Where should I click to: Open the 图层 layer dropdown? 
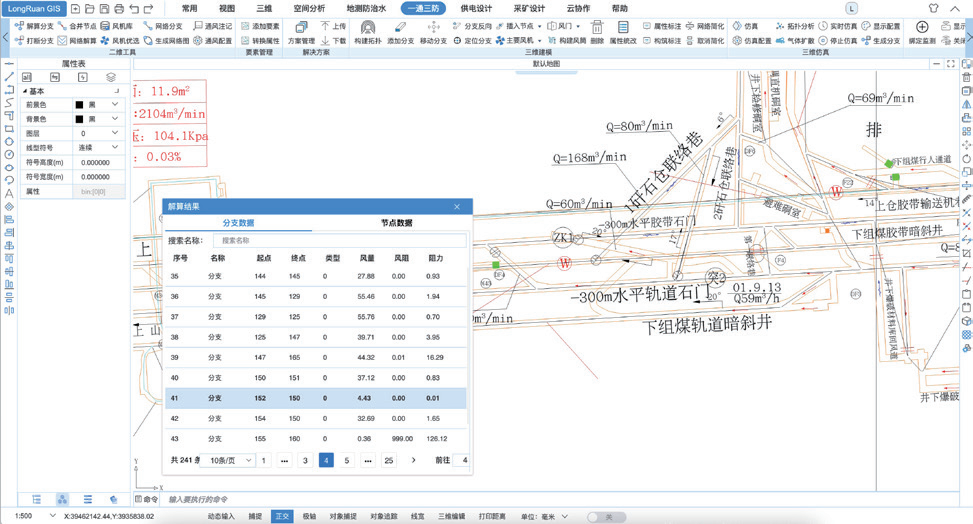point(115,133)
